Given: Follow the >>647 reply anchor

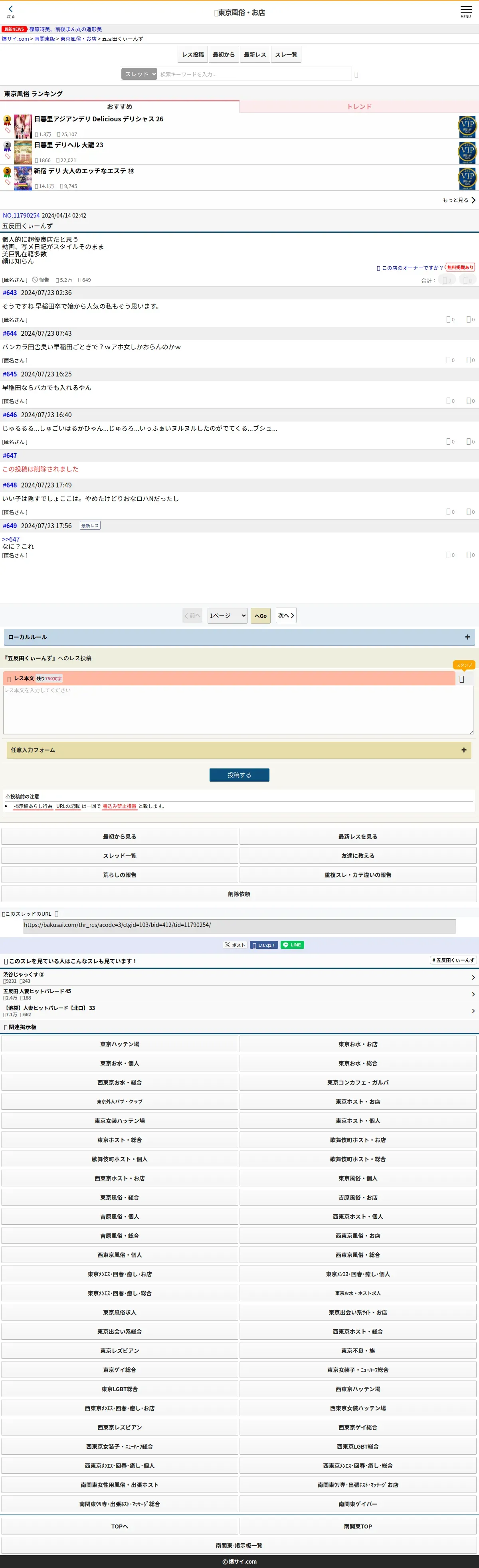Looking at the screenshot, I should point(11,539).
